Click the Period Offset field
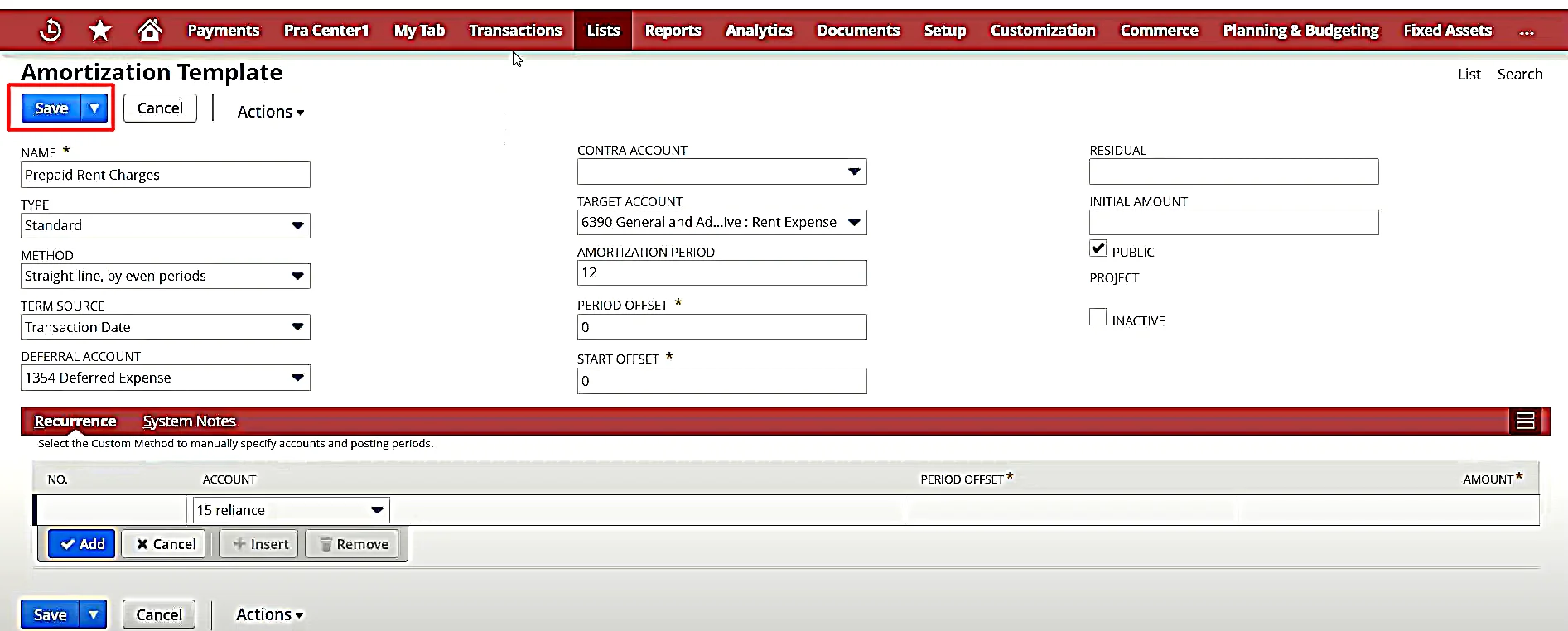 (722, 327)
